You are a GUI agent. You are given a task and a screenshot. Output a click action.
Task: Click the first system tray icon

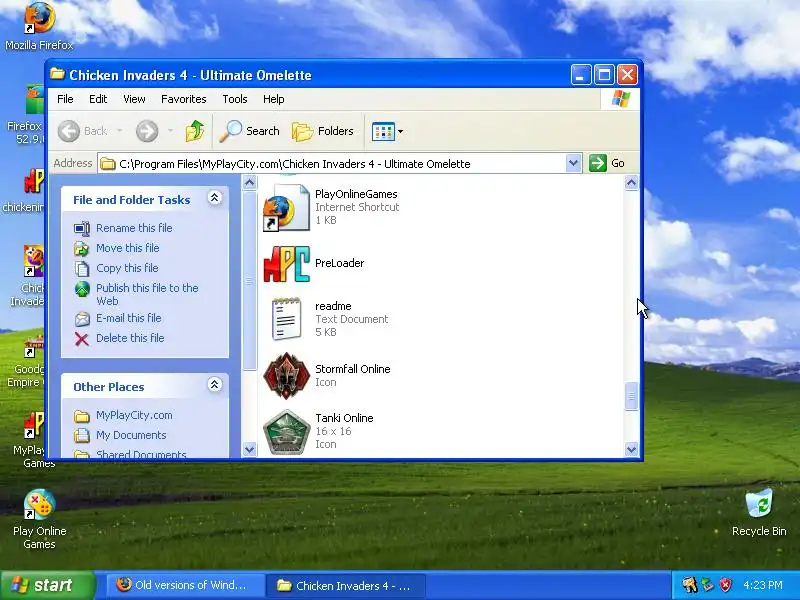click(689, 585)
